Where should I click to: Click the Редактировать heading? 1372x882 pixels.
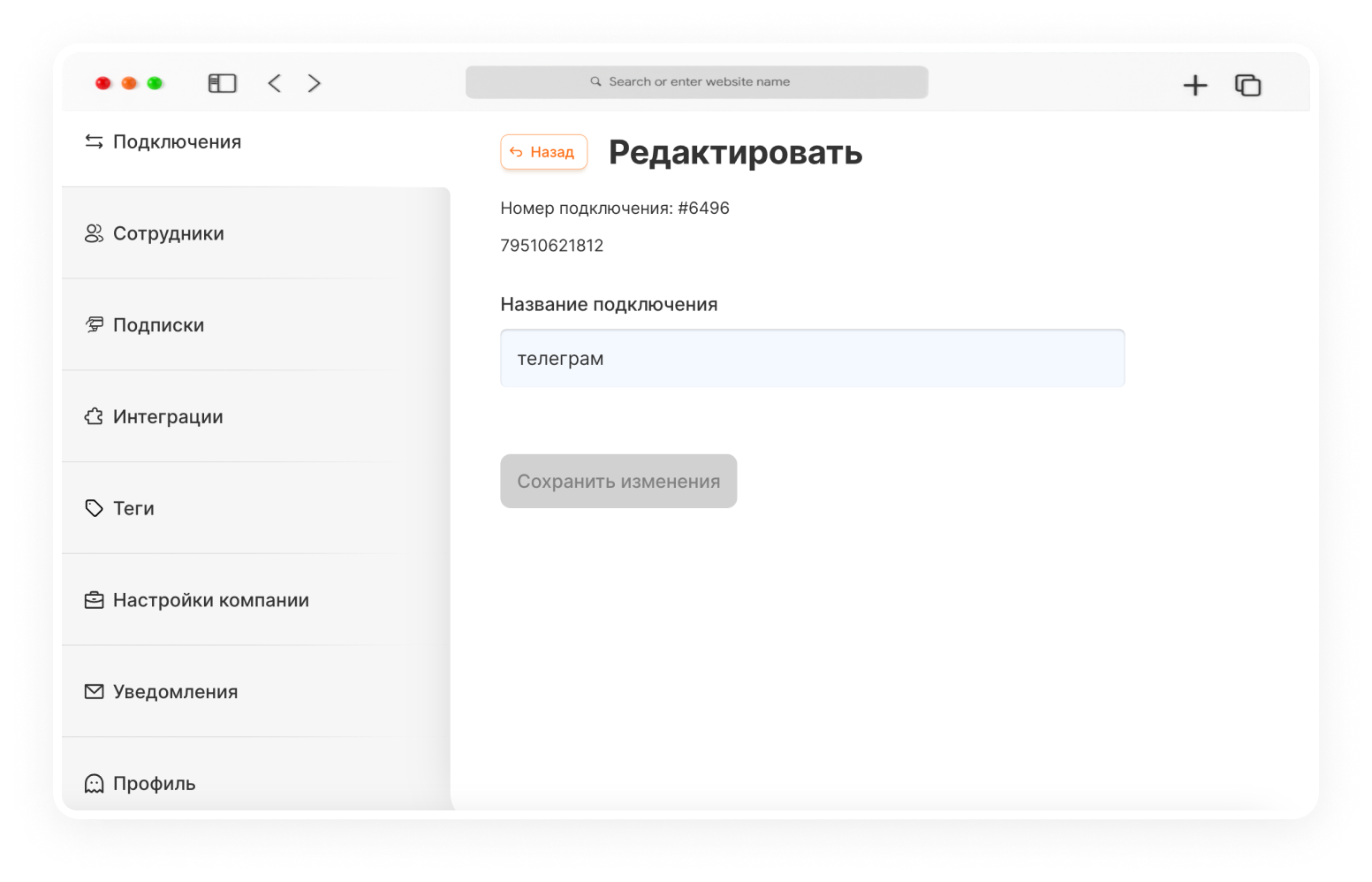pos(735,153)
